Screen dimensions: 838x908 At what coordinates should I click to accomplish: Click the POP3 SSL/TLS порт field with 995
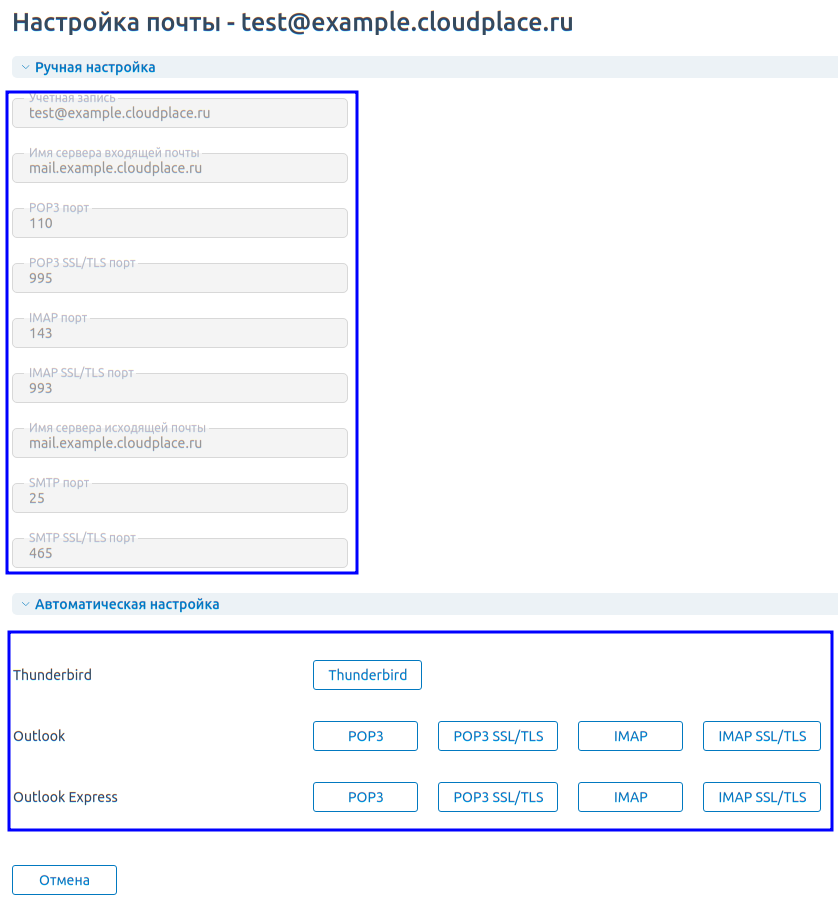point(180,277)
